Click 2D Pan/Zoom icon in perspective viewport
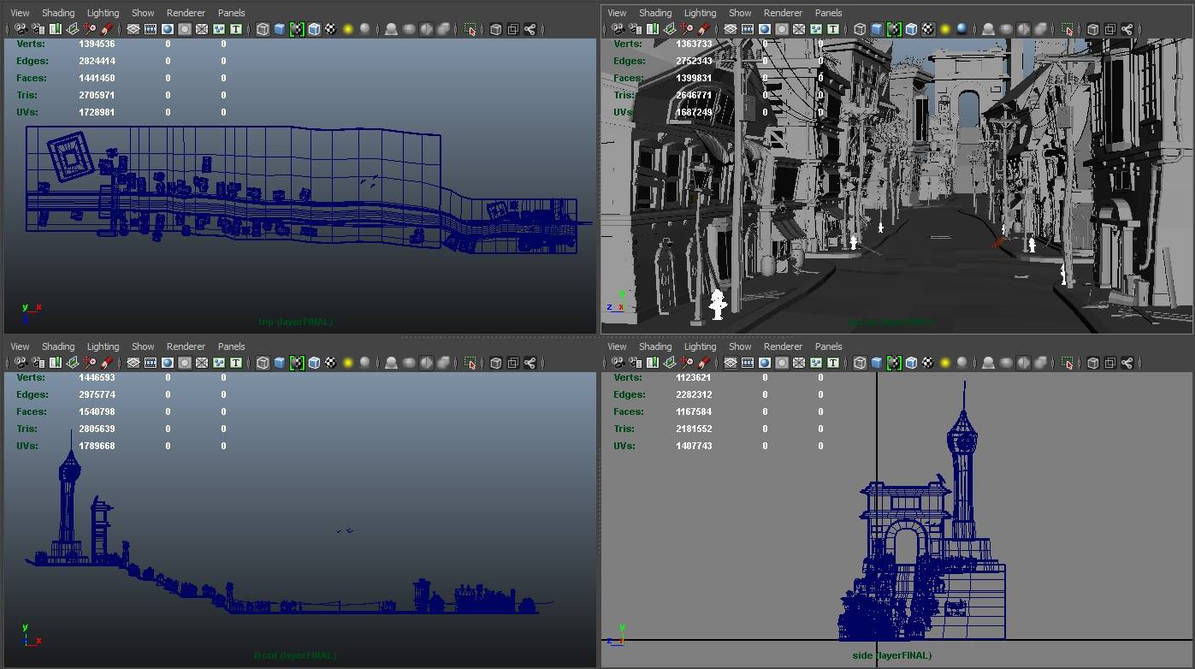1195x669 pixels. (x=687, y=29)
